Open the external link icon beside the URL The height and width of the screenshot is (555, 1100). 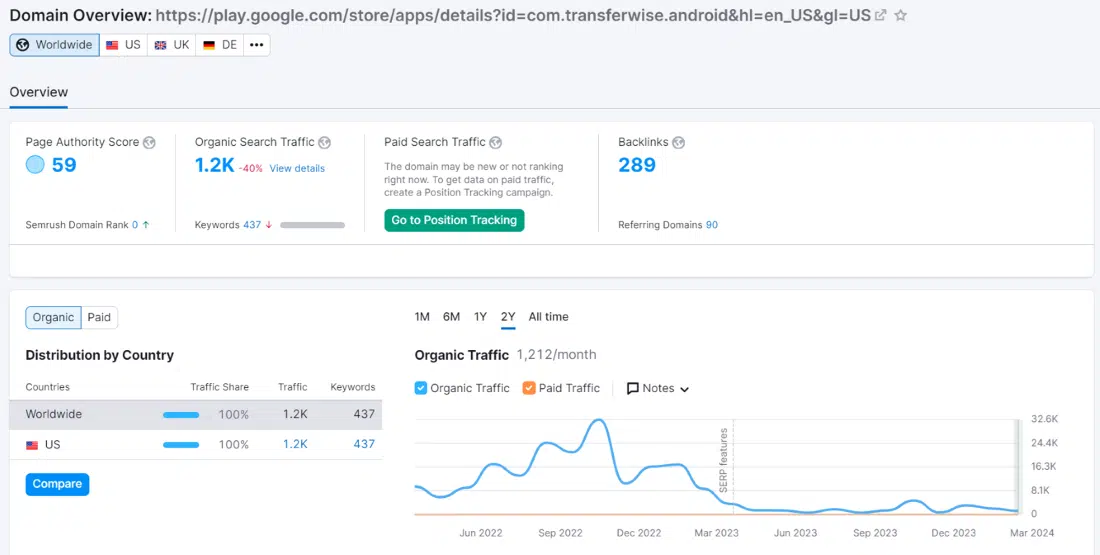click(x=880, y=15)
